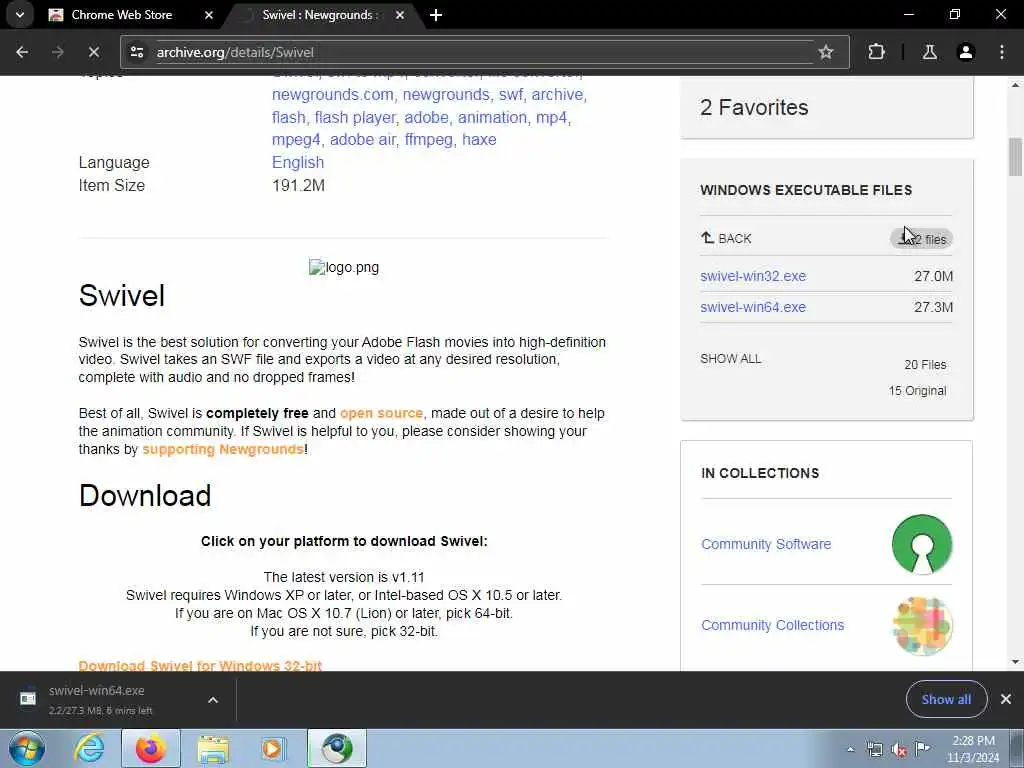The width and height of the screenshot is (1024, 768).
Task: Show hidden system tray icons arrow
Action: point(850,749)
